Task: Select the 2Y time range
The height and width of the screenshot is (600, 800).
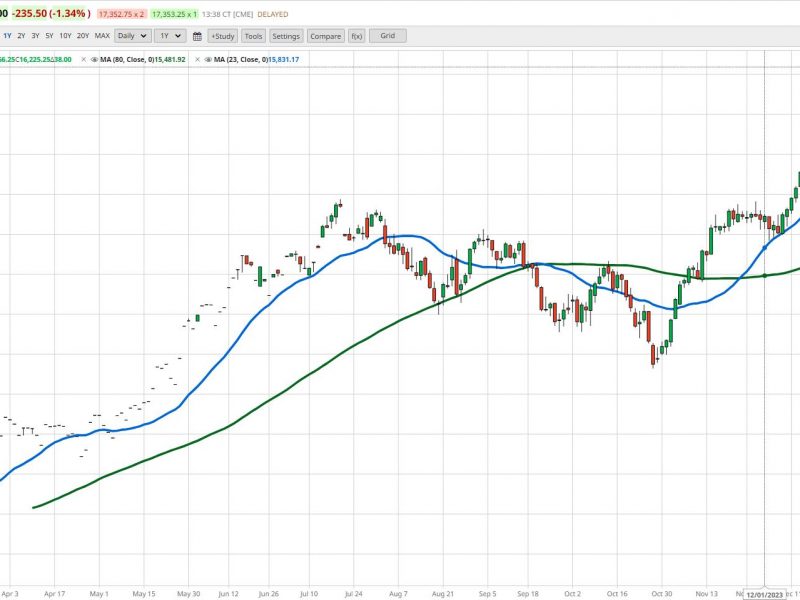Action: (x=21, y=36)
